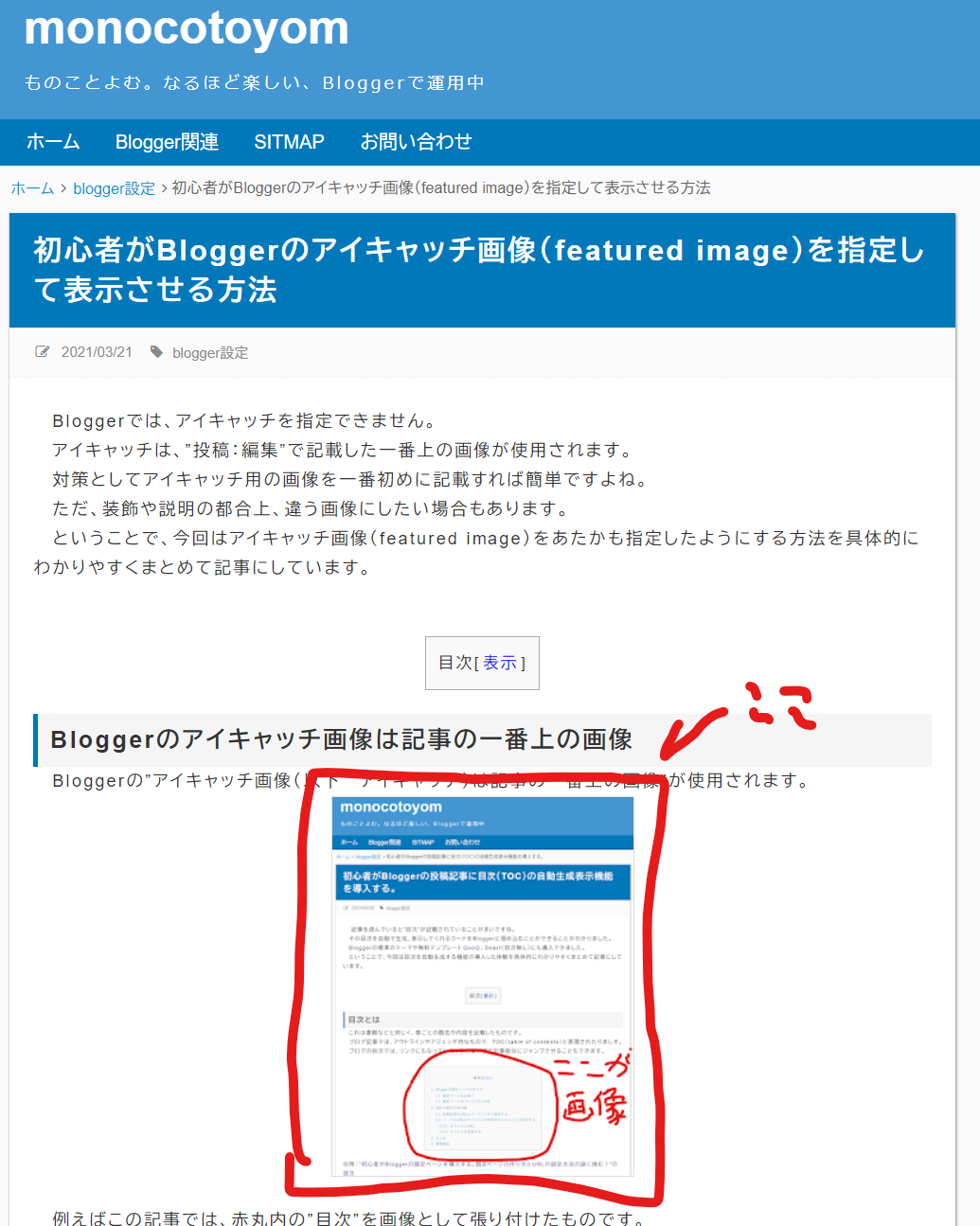
Task: Click blogger設定 breadcrumb link
Action: 114,188
